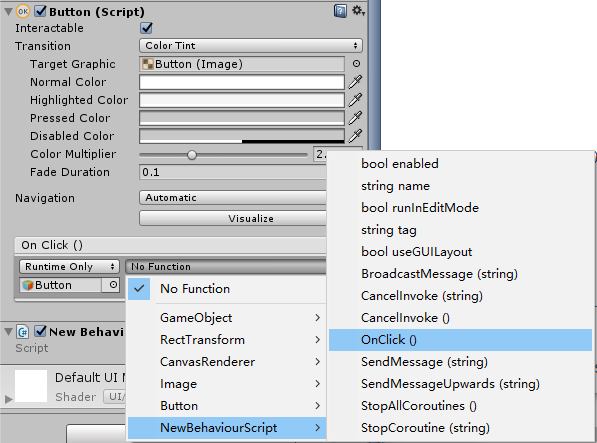Open the On Click object picker circle
Image resolution: width=597 pixels, height=443 pixels.
coord(113,285)
